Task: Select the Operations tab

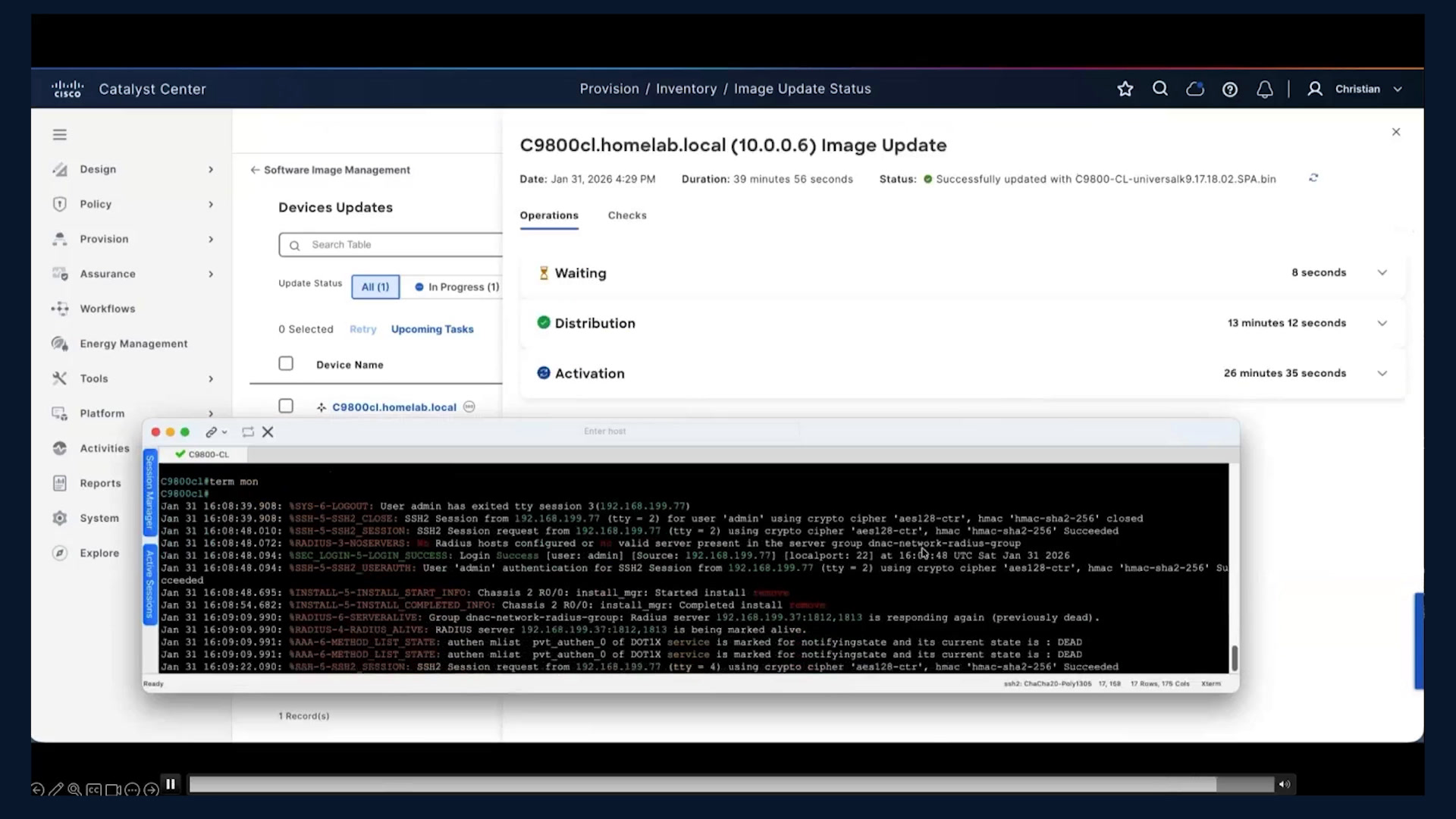Action: click(x=549, y=215)
